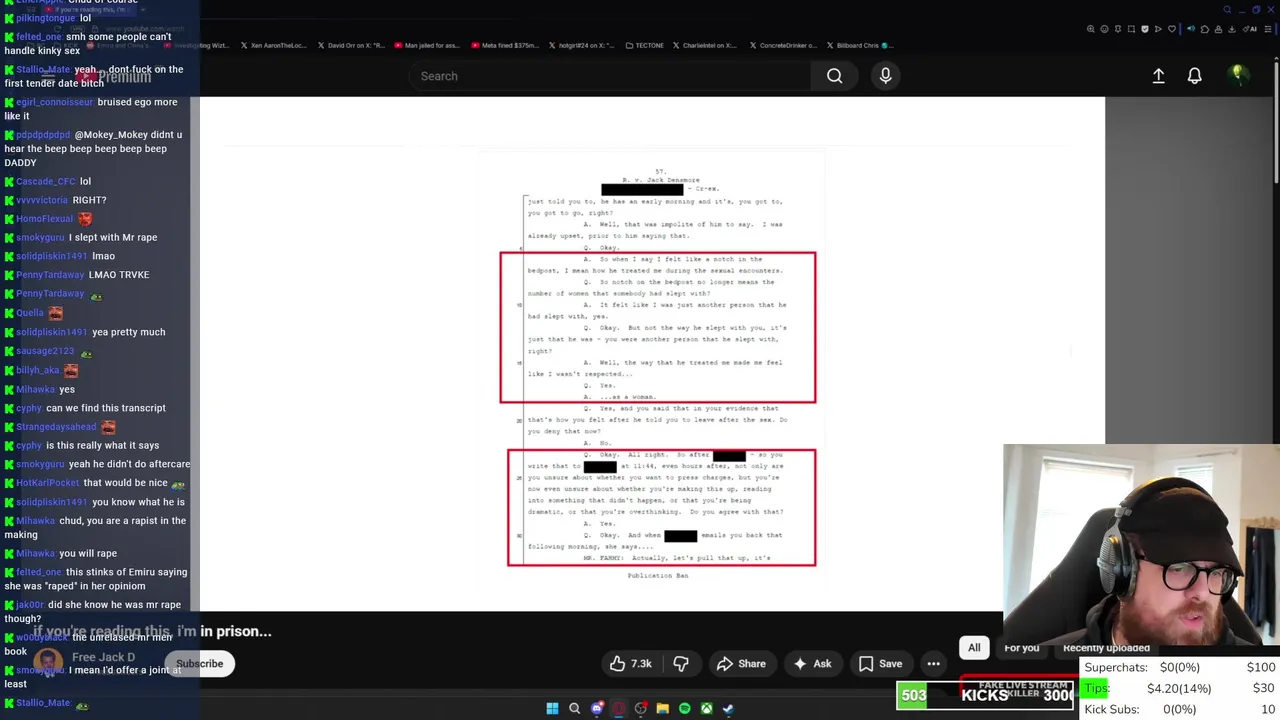1280x720 pixels.
Task: Open Spotify from the taskbar
Action: (x=684, y=708)
